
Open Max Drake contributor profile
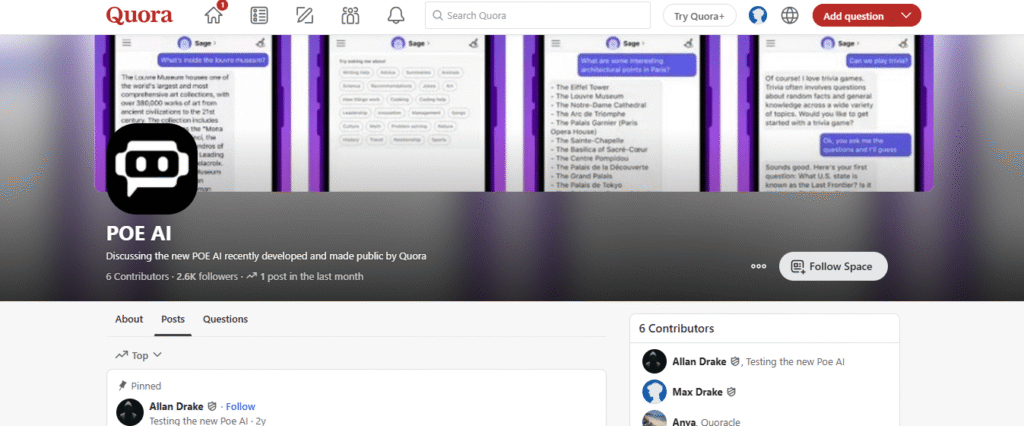coord(699,391)
